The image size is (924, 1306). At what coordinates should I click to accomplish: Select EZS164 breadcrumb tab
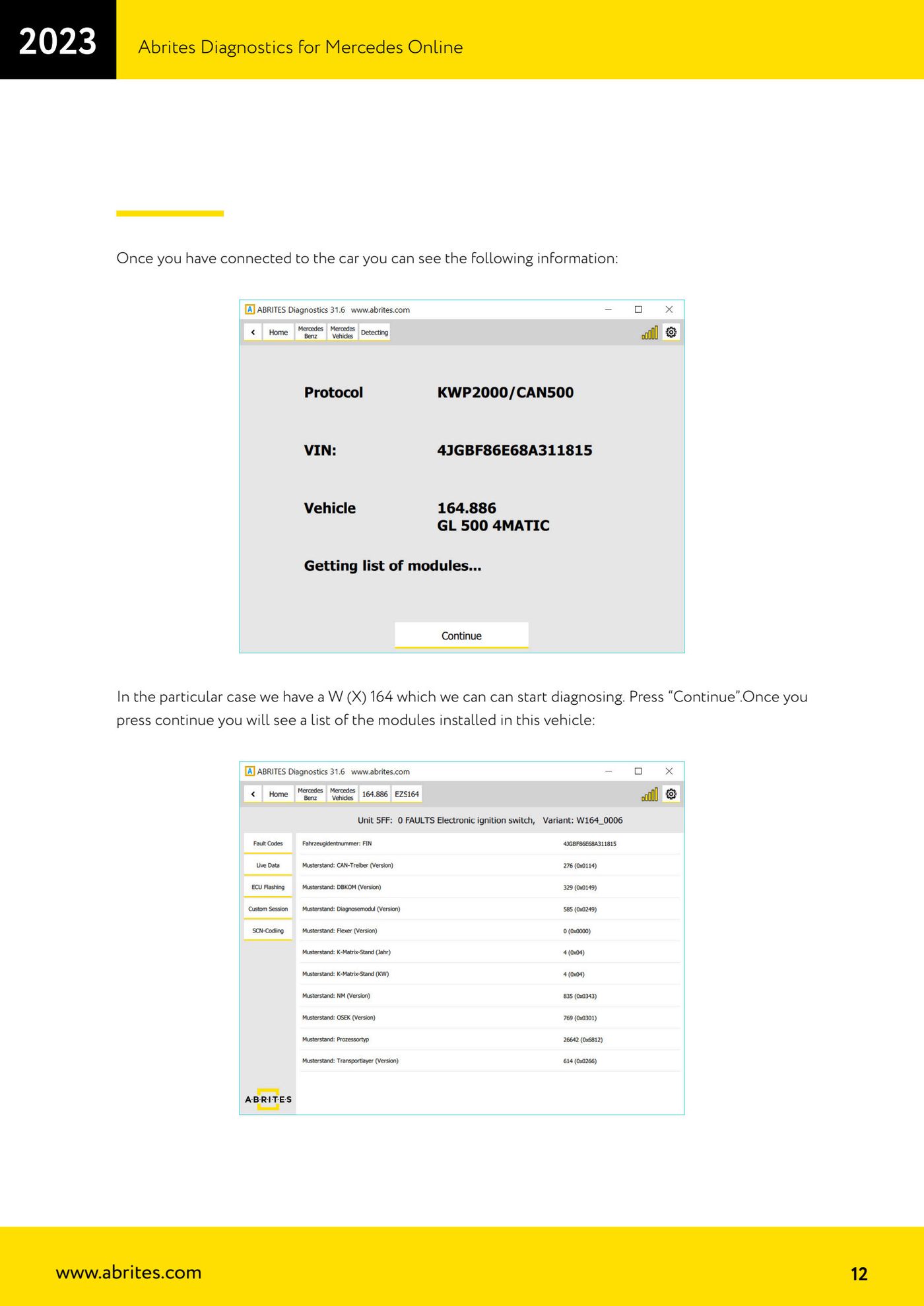tap(407, 794)
